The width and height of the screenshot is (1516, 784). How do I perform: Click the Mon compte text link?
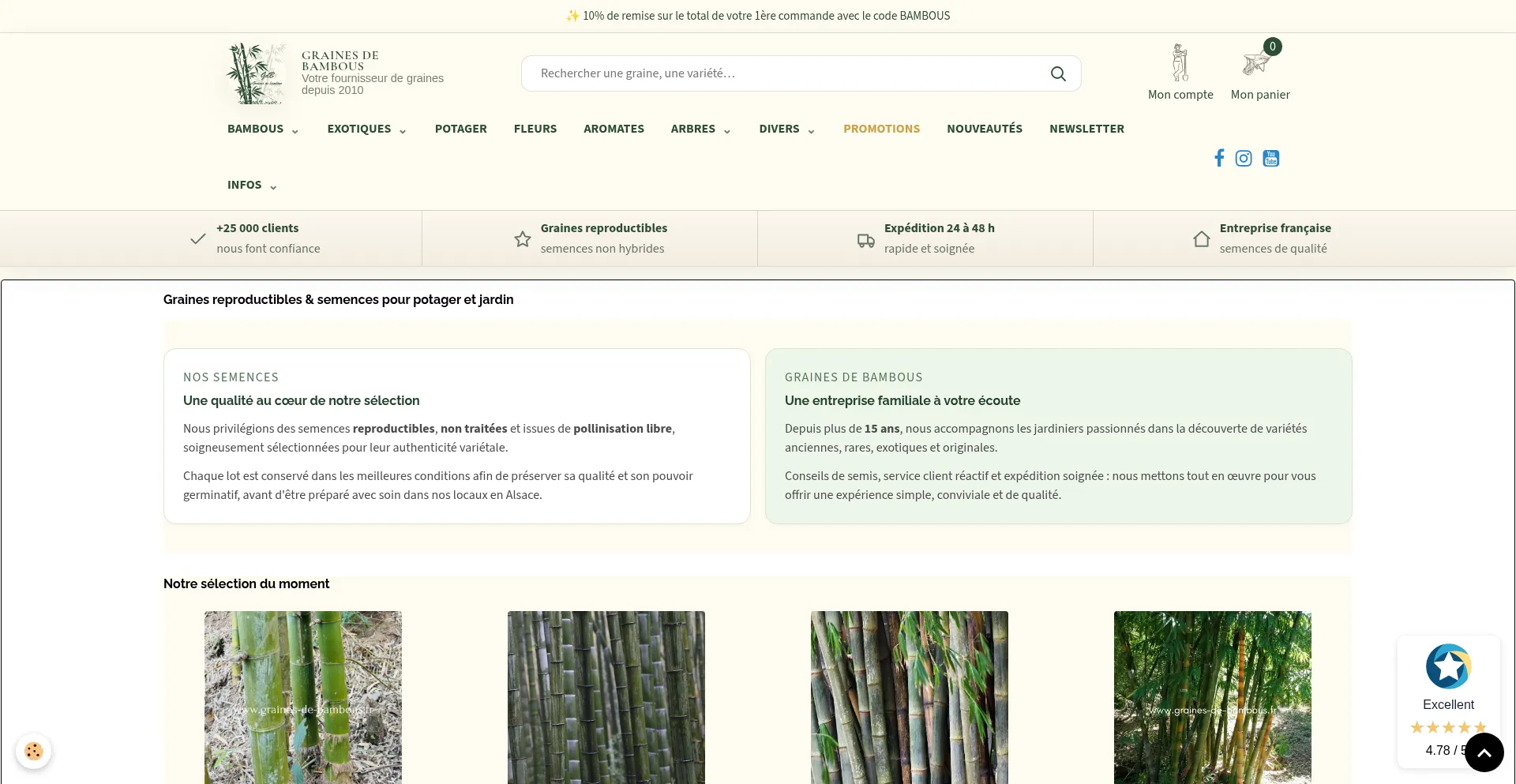pyautogui.click(x=1180, y=95)
